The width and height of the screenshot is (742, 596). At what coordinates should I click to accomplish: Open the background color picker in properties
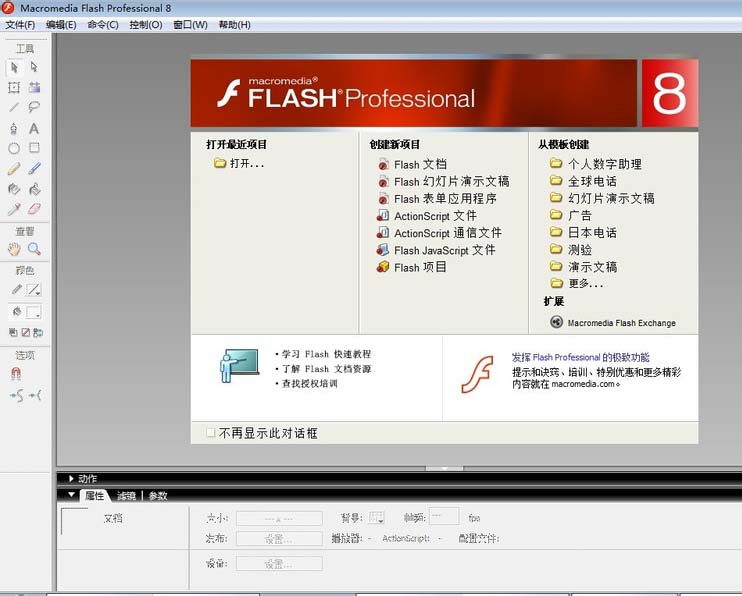(x=376, y=518)
